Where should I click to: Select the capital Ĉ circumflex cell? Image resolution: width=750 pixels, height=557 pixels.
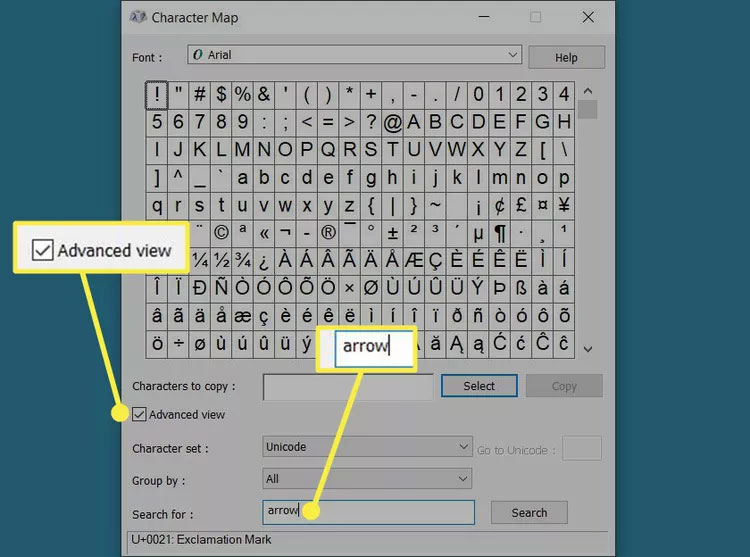[x=542, y=344]
